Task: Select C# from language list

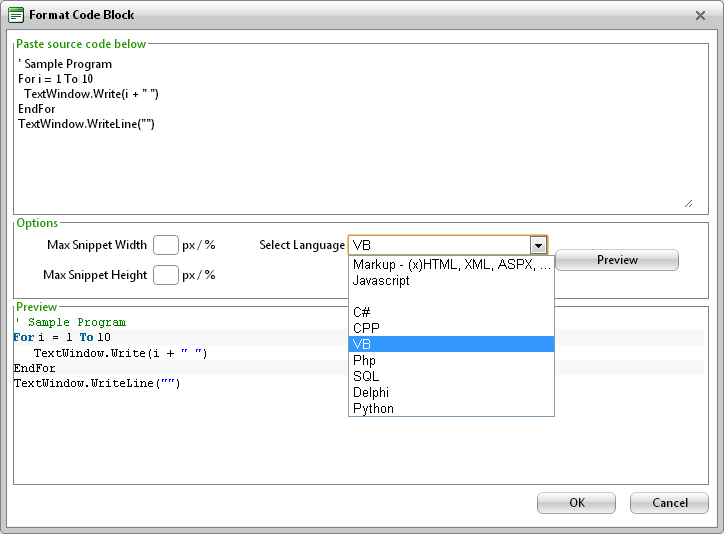Action: [x=451, y=312]
